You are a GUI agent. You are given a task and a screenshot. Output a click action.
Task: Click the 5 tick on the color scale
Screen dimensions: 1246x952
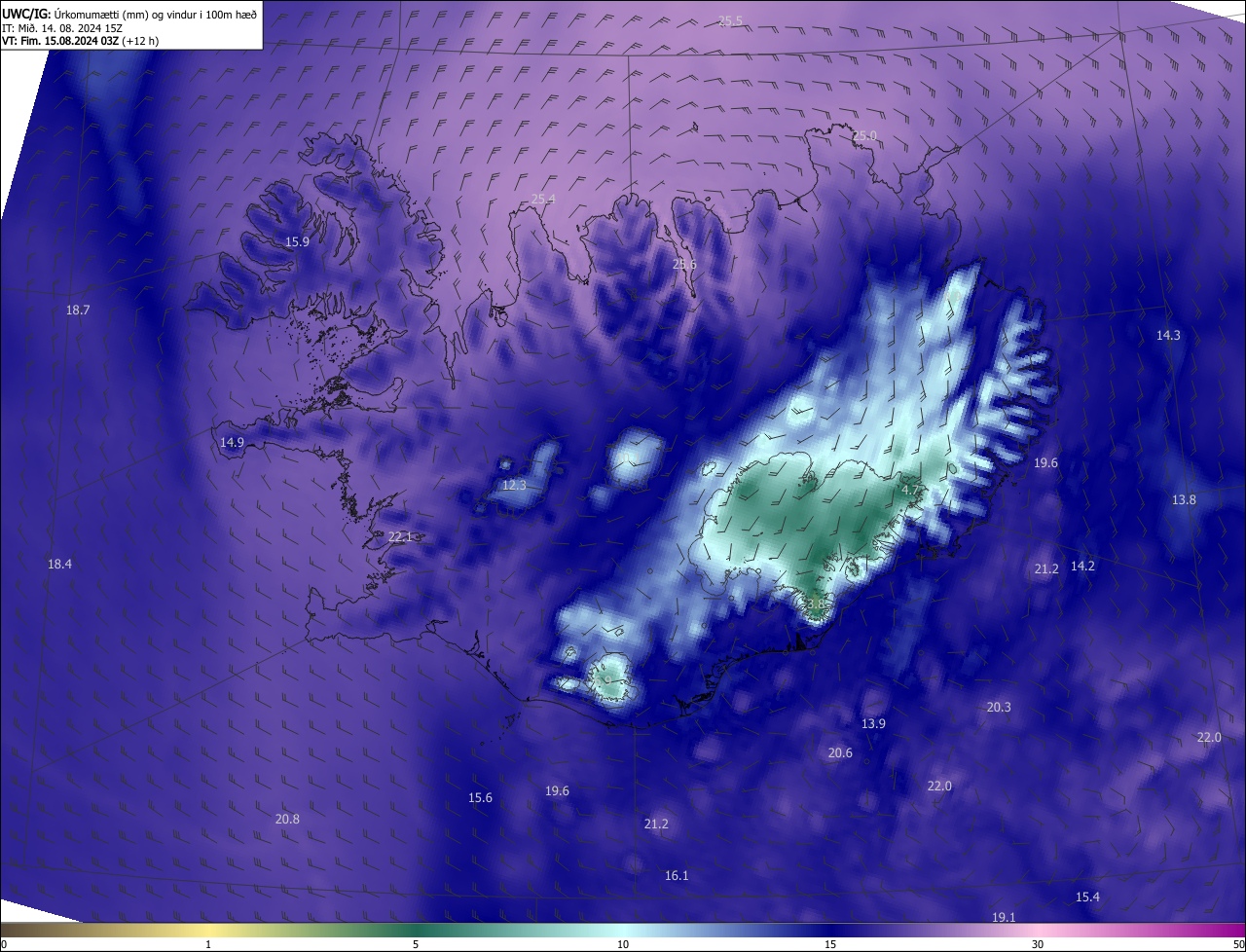[x=416, y=944]
